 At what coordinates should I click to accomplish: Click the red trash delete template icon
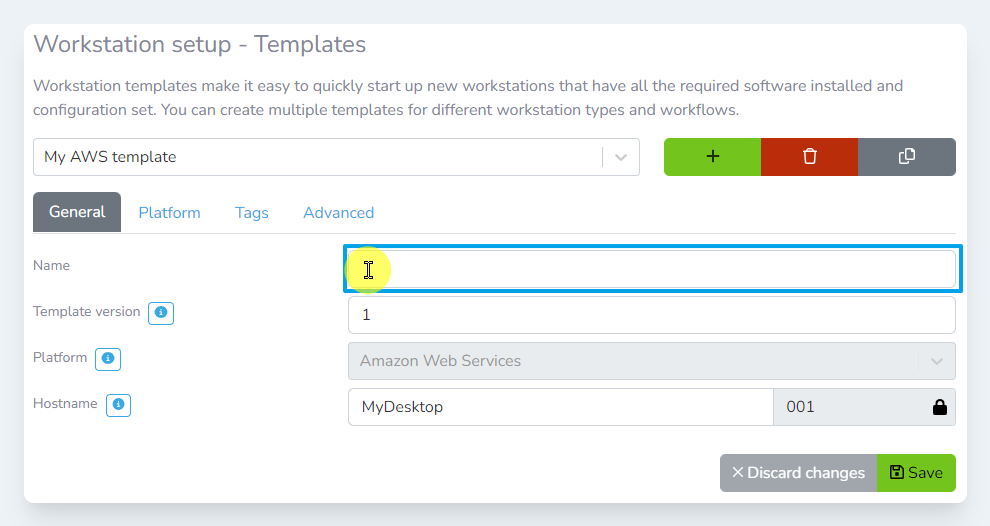(x=809, y=157)
